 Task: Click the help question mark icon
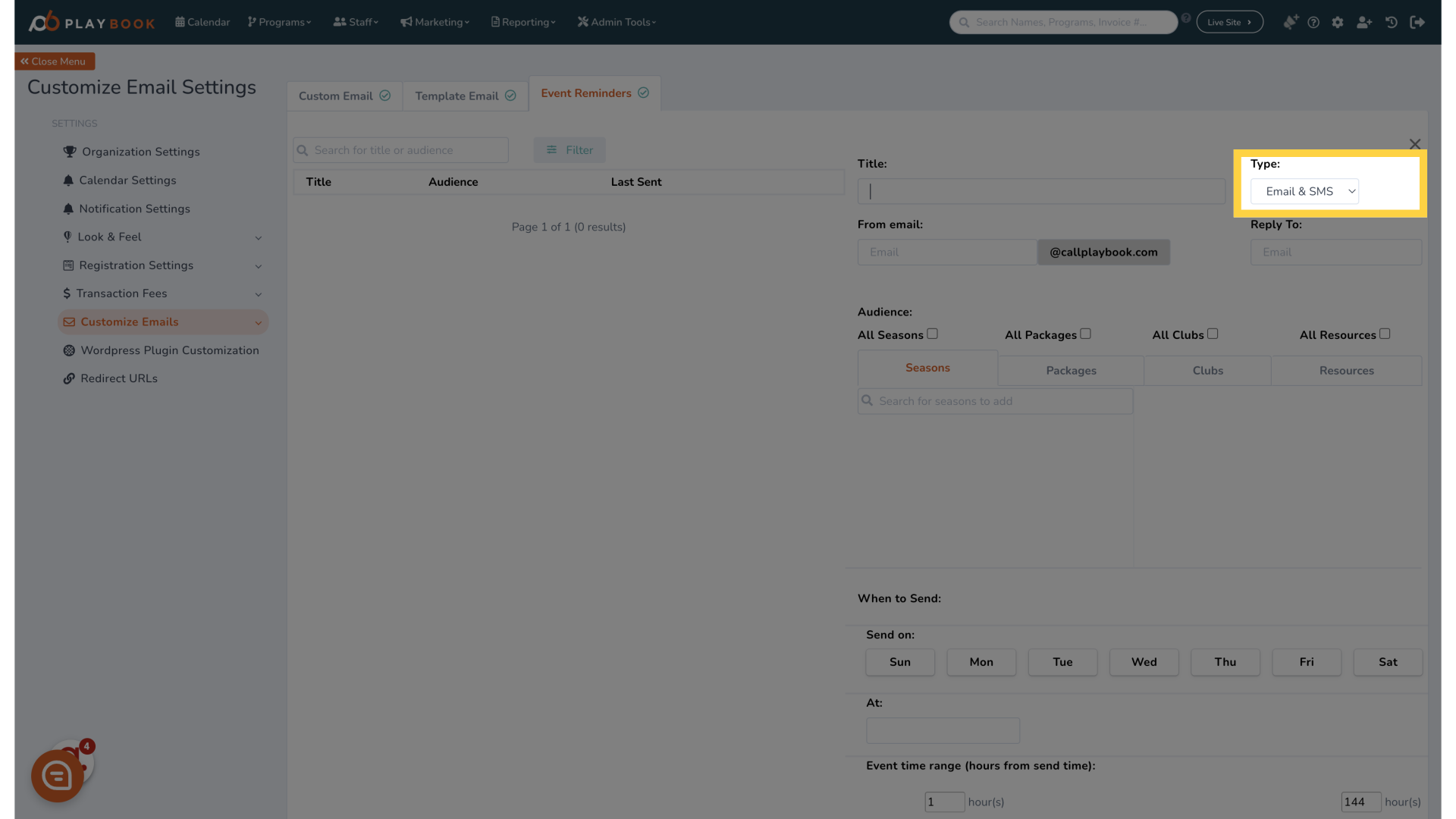[x=1313, y=22]
